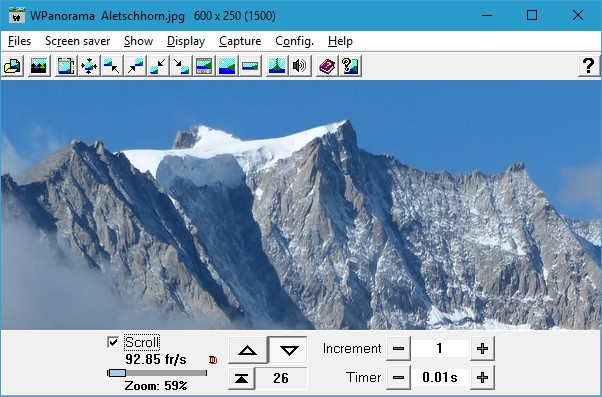Click the Timer value field showing 0.01s
Image resolution: width=602 pixels, height=397 pixels.
(440, 377)
